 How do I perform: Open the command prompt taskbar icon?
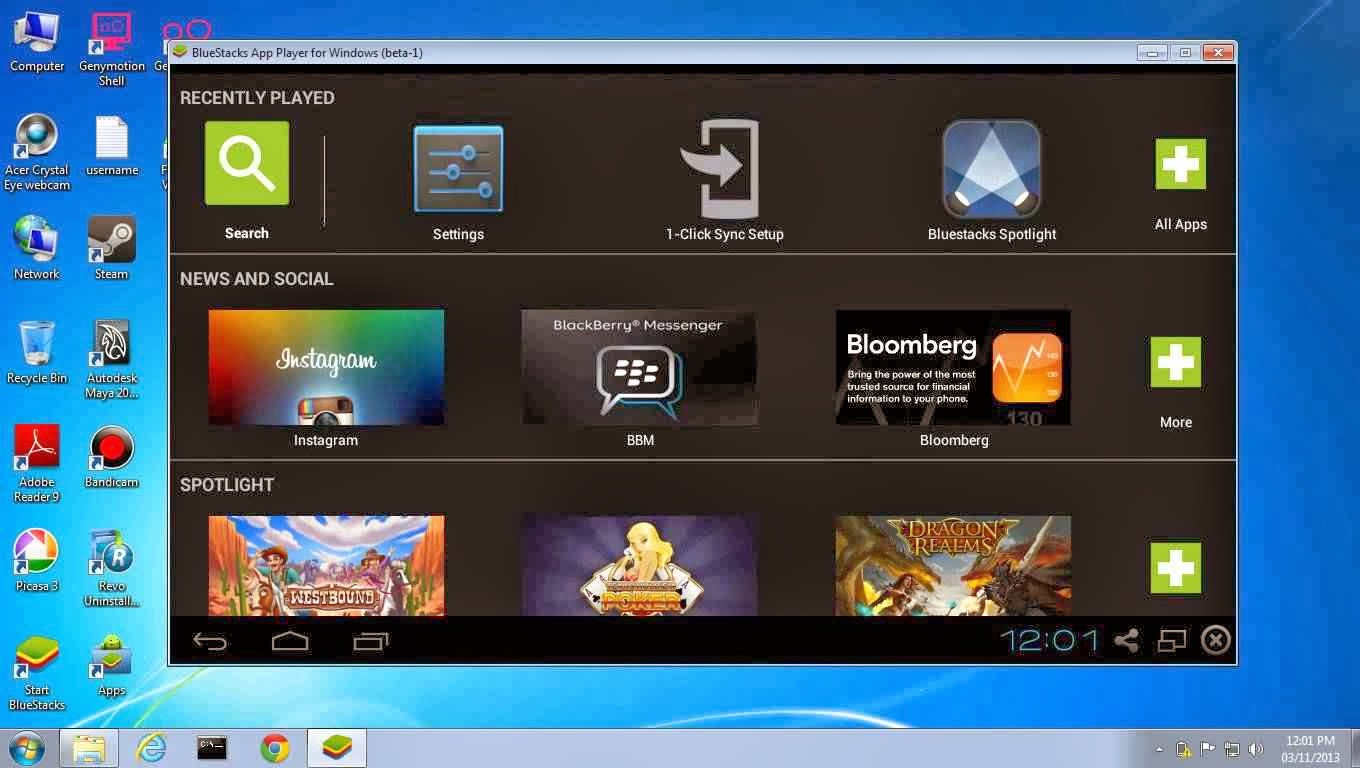[x=212, y=748]
